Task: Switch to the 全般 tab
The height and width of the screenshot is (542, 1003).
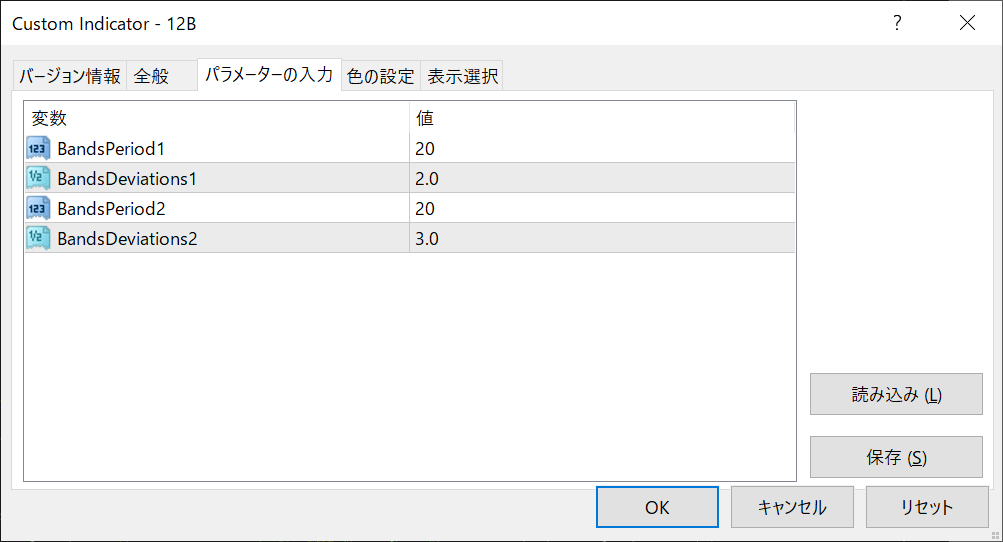Action: coord(152,76)
